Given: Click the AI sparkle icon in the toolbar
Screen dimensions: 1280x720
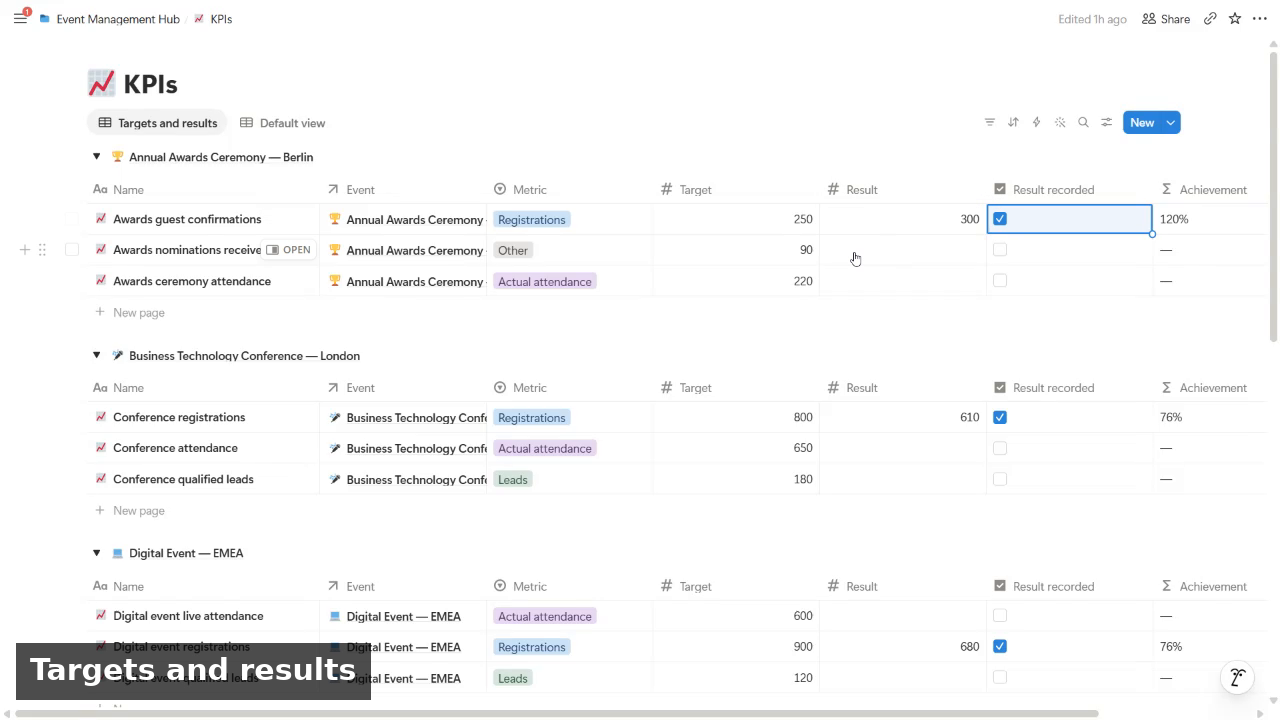Looking at the screenshot, I should pos(1060,122).
